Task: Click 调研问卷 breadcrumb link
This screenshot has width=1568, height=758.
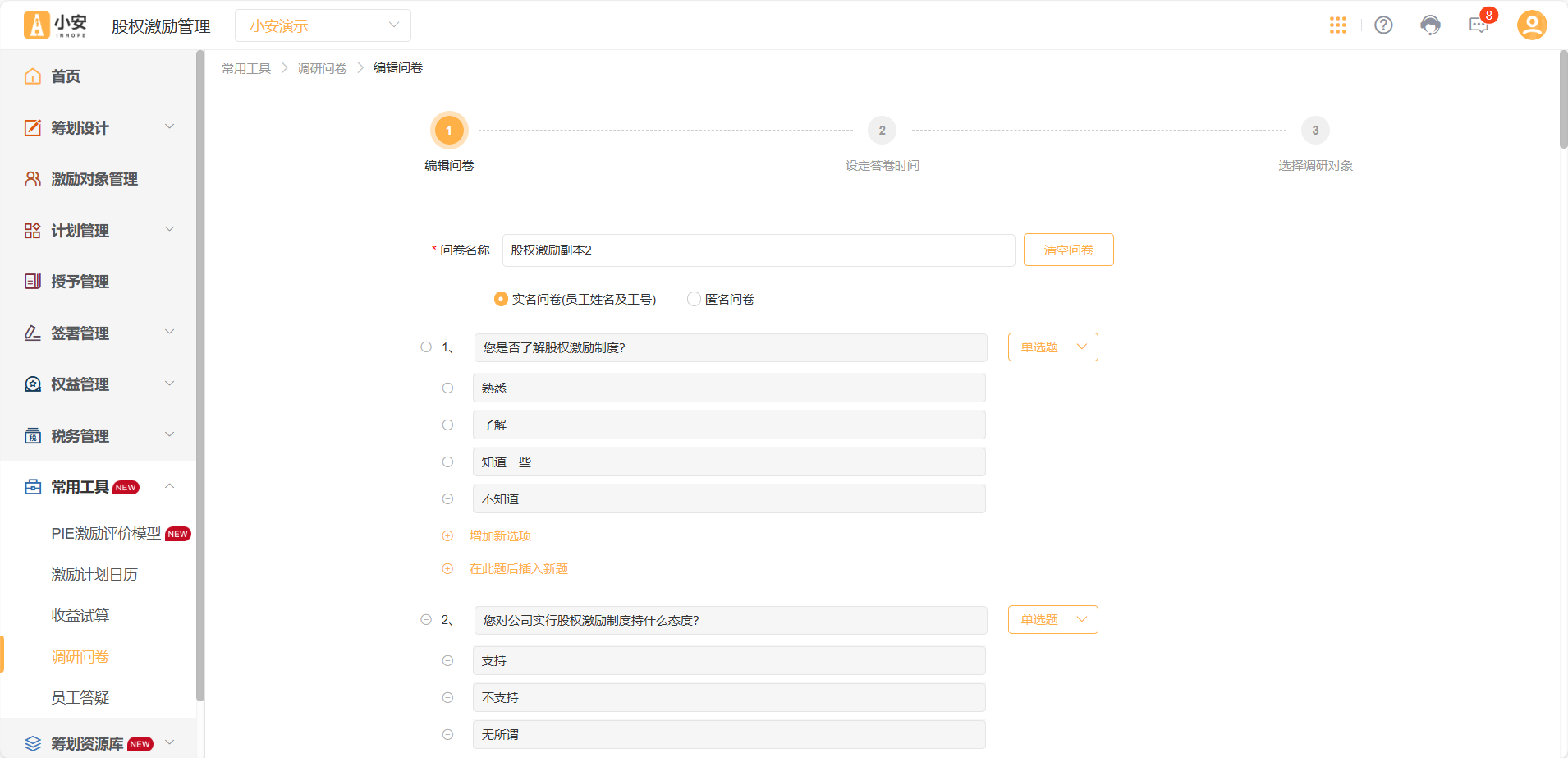Action: 322,68
